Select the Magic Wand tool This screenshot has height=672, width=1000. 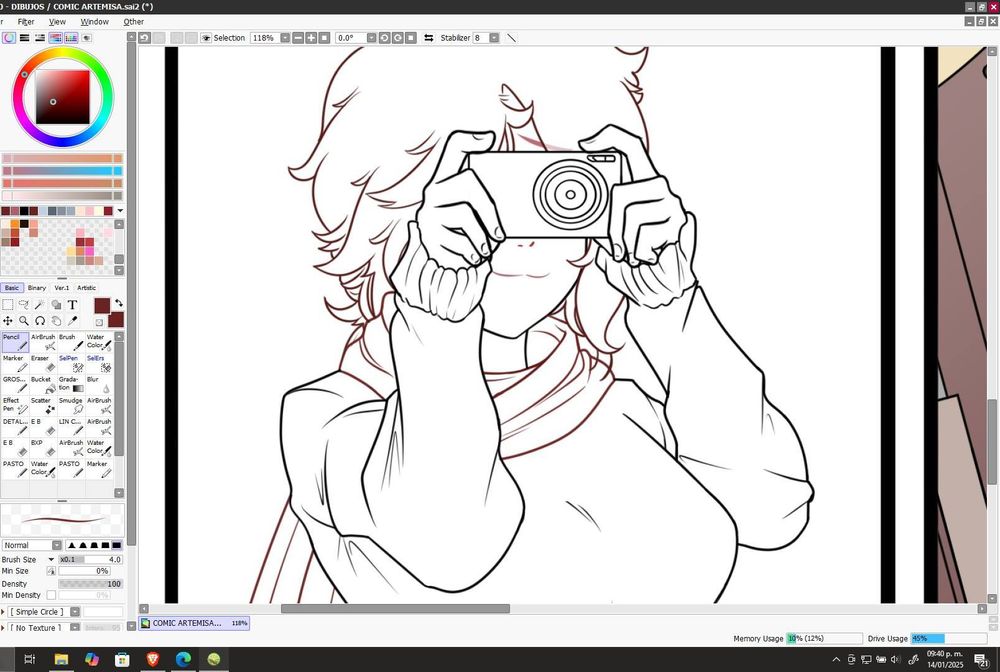[x=40, y=305]
